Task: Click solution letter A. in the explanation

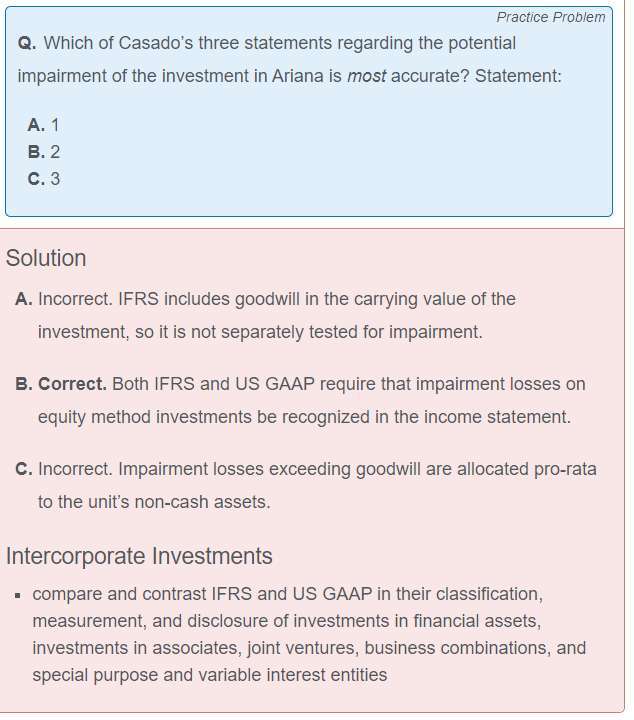Action: click(x=24, y=299)
